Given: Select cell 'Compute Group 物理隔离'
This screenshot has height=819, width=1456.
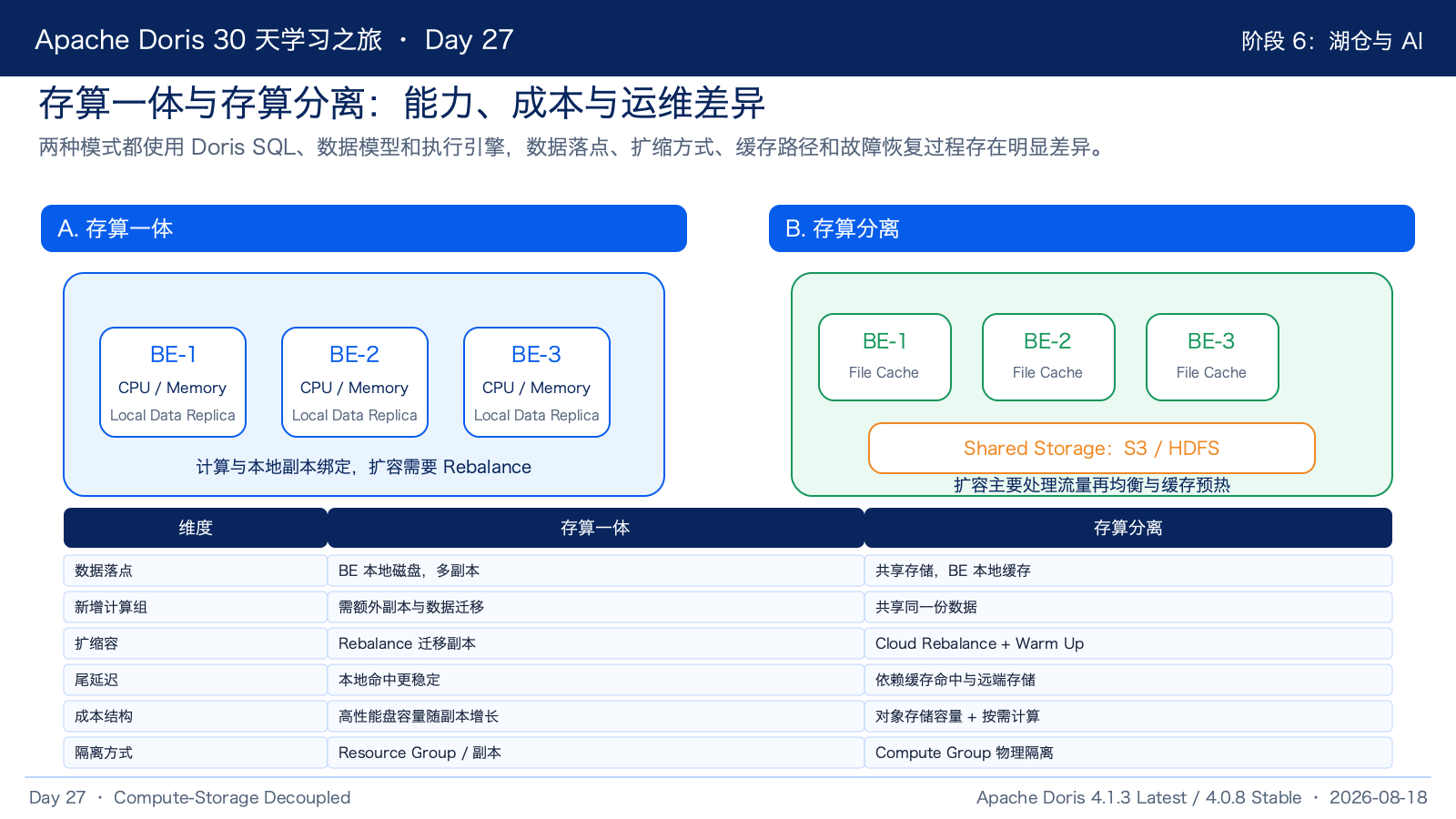Looking at the screenshot, I should [1128, 753].
